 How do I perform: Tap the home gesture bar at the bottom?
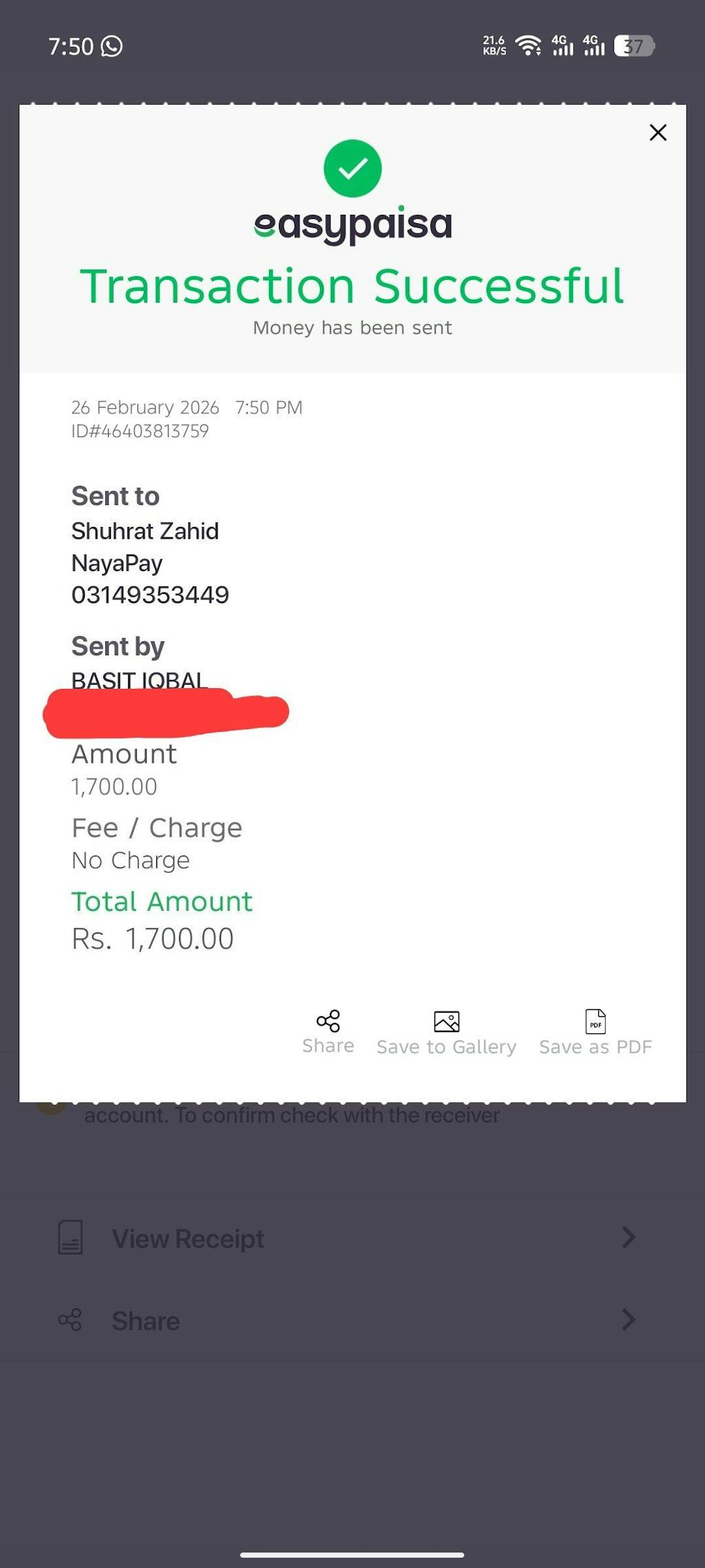[x=352, y=1555]
